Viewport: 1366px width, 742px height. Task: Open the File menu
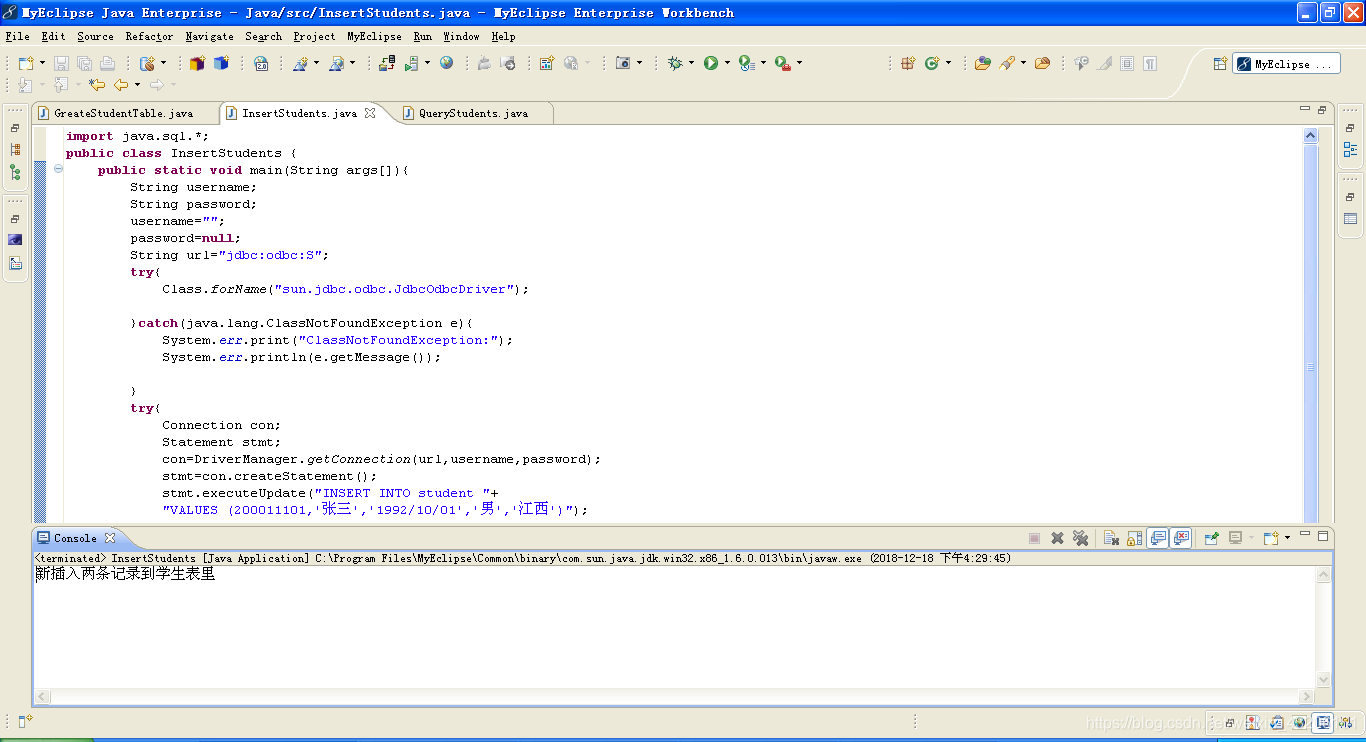point(17,36)
